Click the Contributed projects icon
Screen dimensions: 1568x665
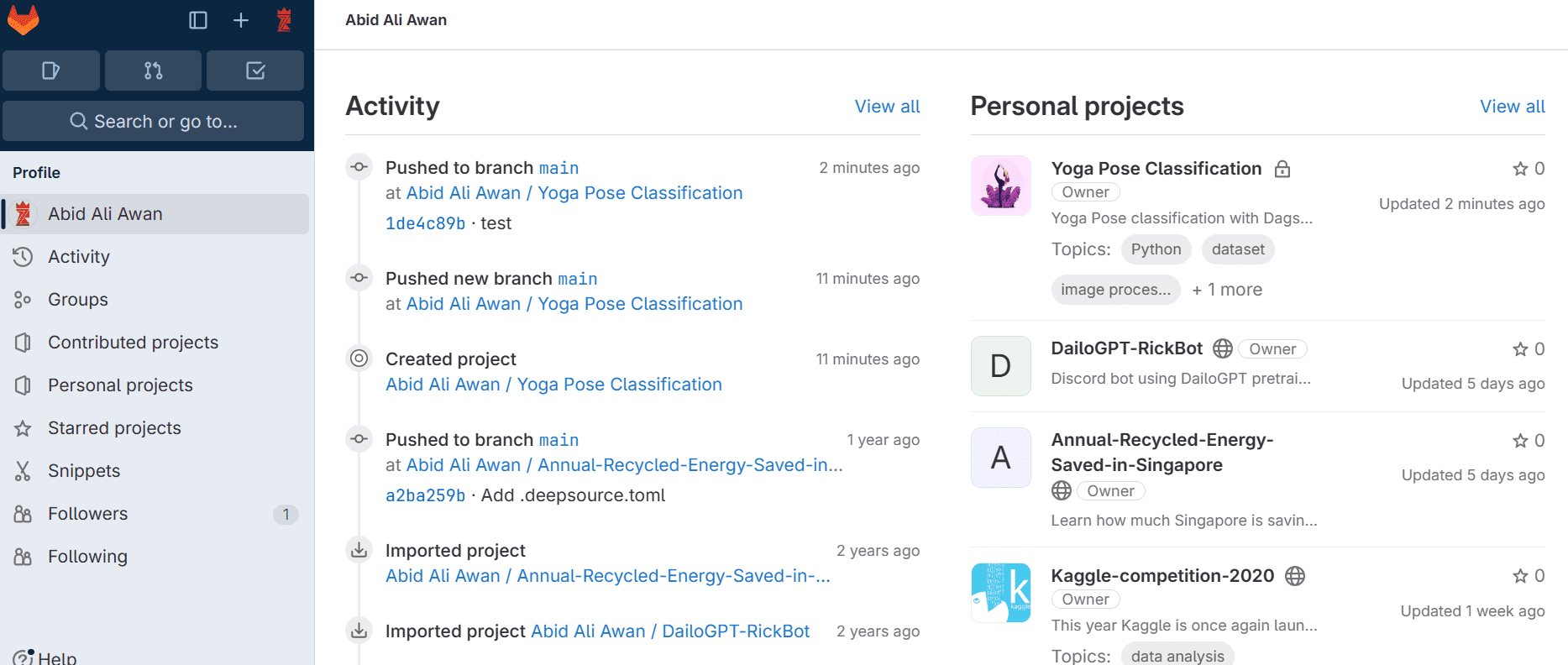[x=23, y=343]
